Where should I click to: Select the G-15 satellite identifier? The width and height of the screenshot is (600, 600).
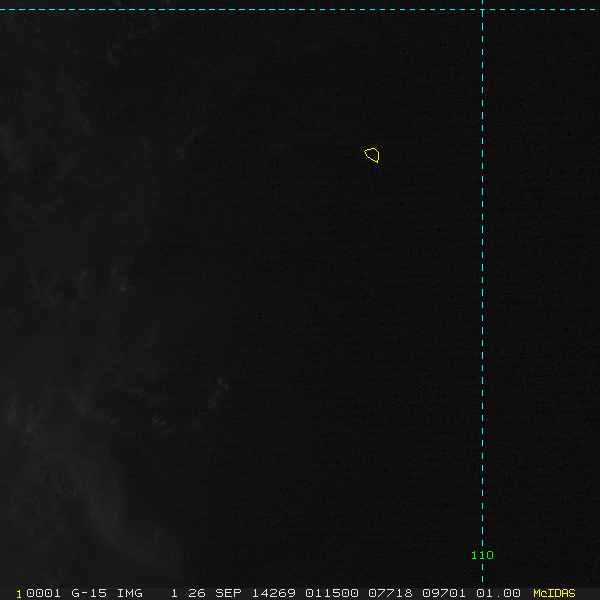click(x=89, y=593)
